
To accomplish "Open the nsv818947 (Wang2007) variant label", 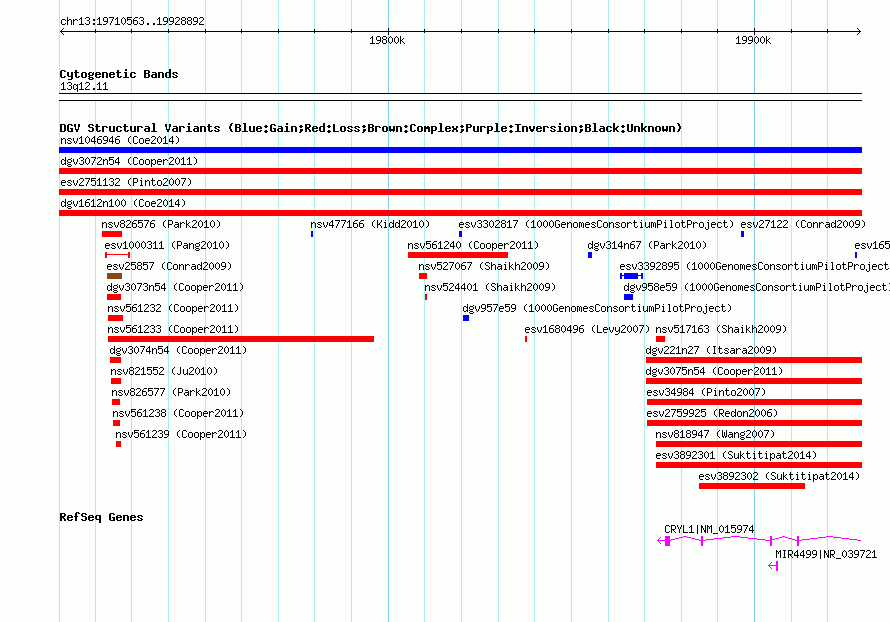I will 715,434.
